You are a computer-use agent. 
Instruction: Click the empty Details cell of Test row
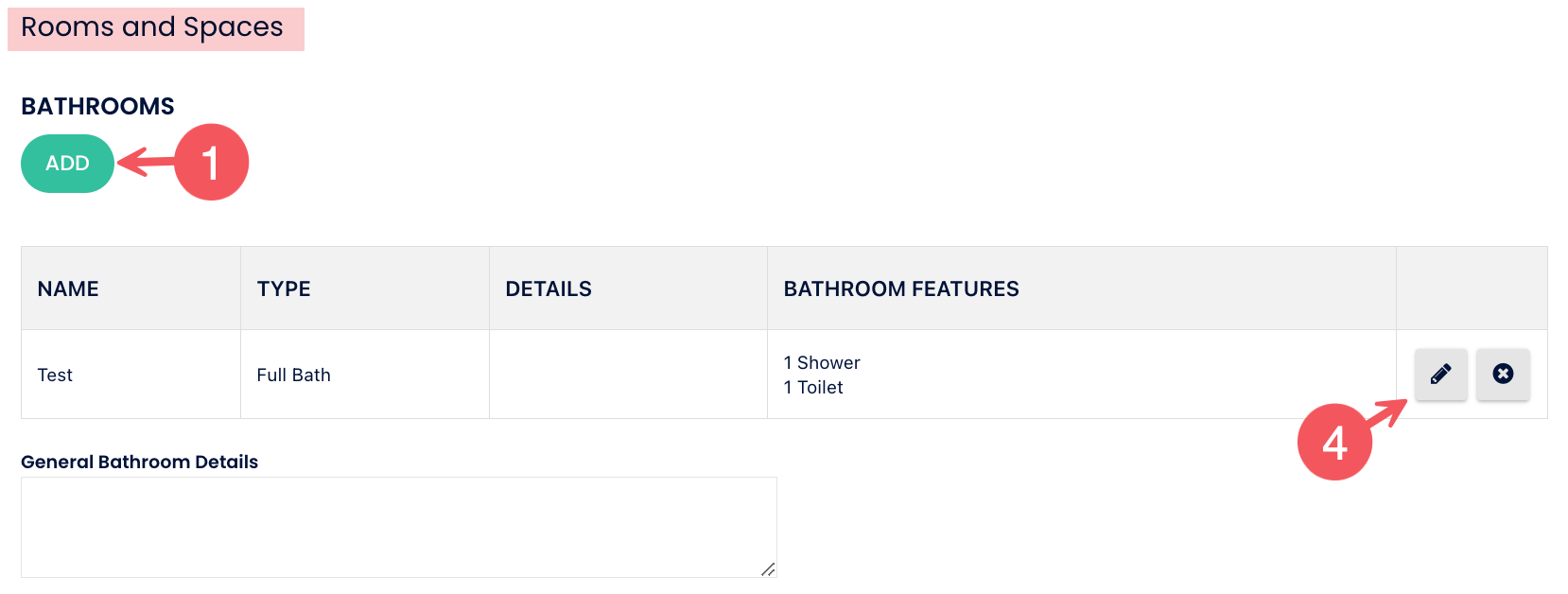628,375
